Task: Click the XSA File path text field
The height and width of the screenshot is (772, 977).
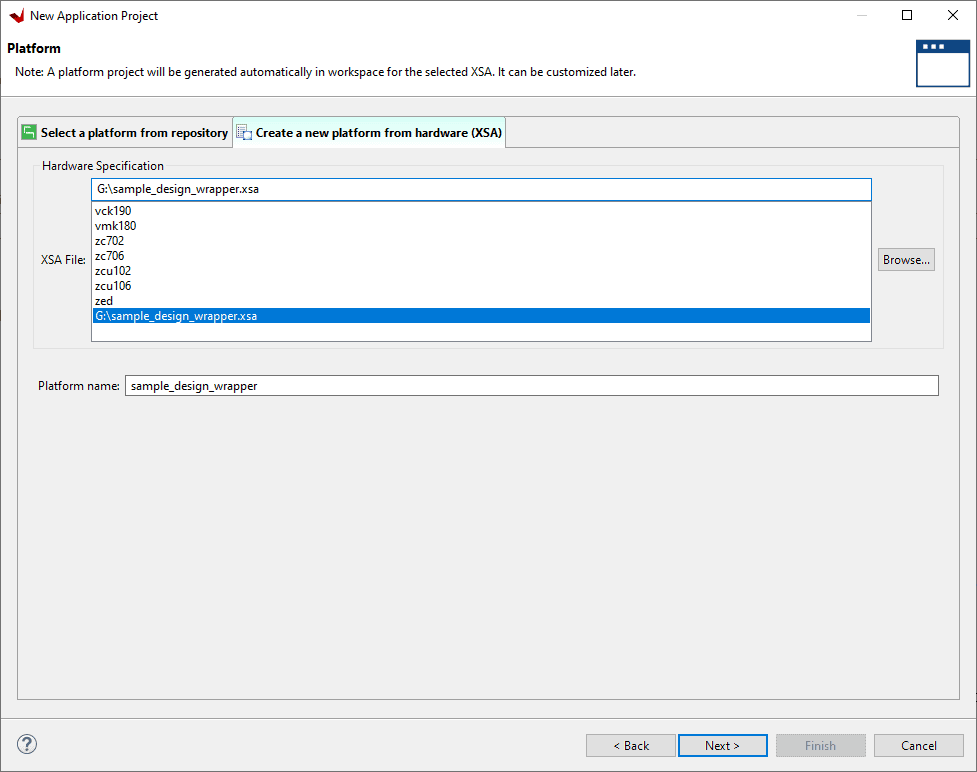Action: click(x=480, y=190)
